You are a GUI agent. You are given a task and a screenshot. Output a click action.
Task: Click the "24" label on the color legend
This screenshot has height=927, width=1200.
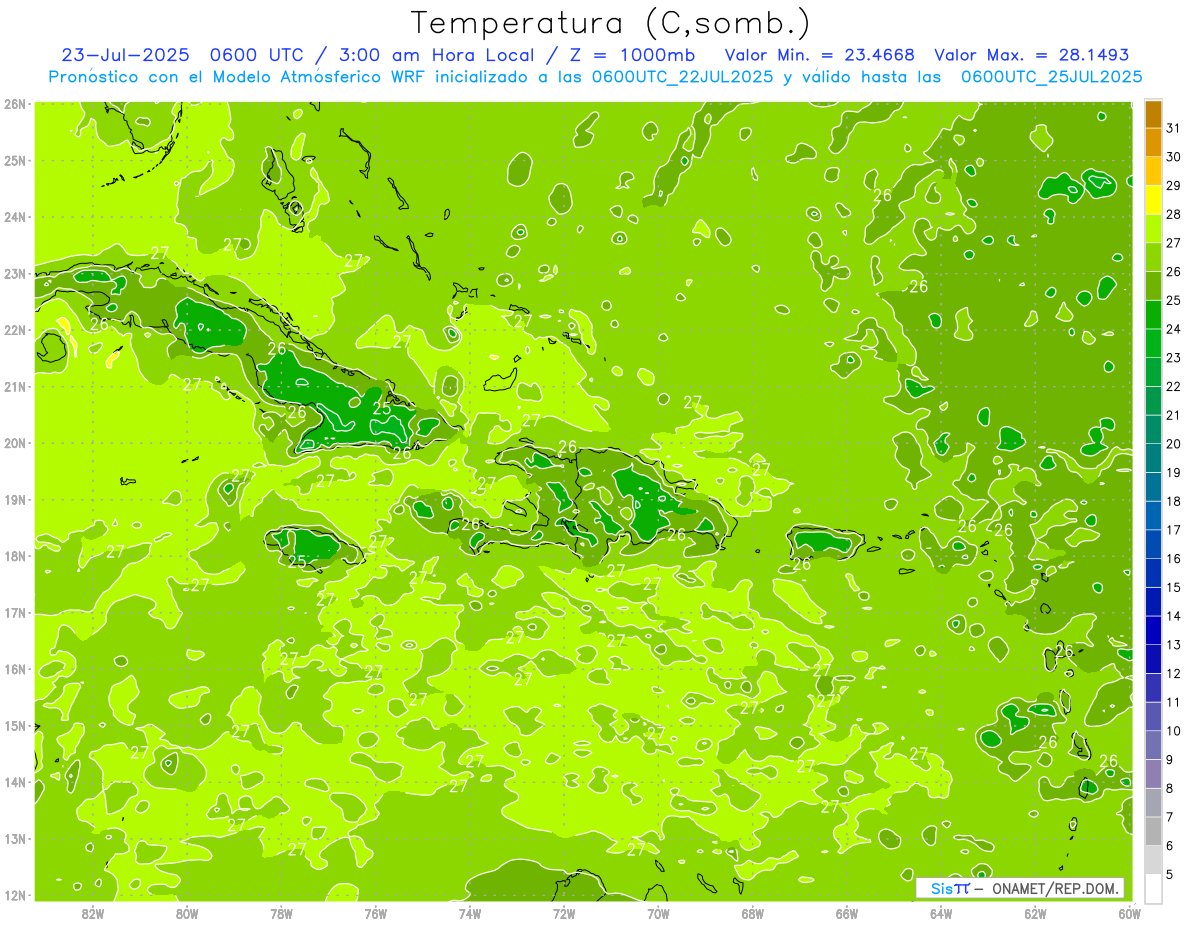click(x=1173, y=329)
